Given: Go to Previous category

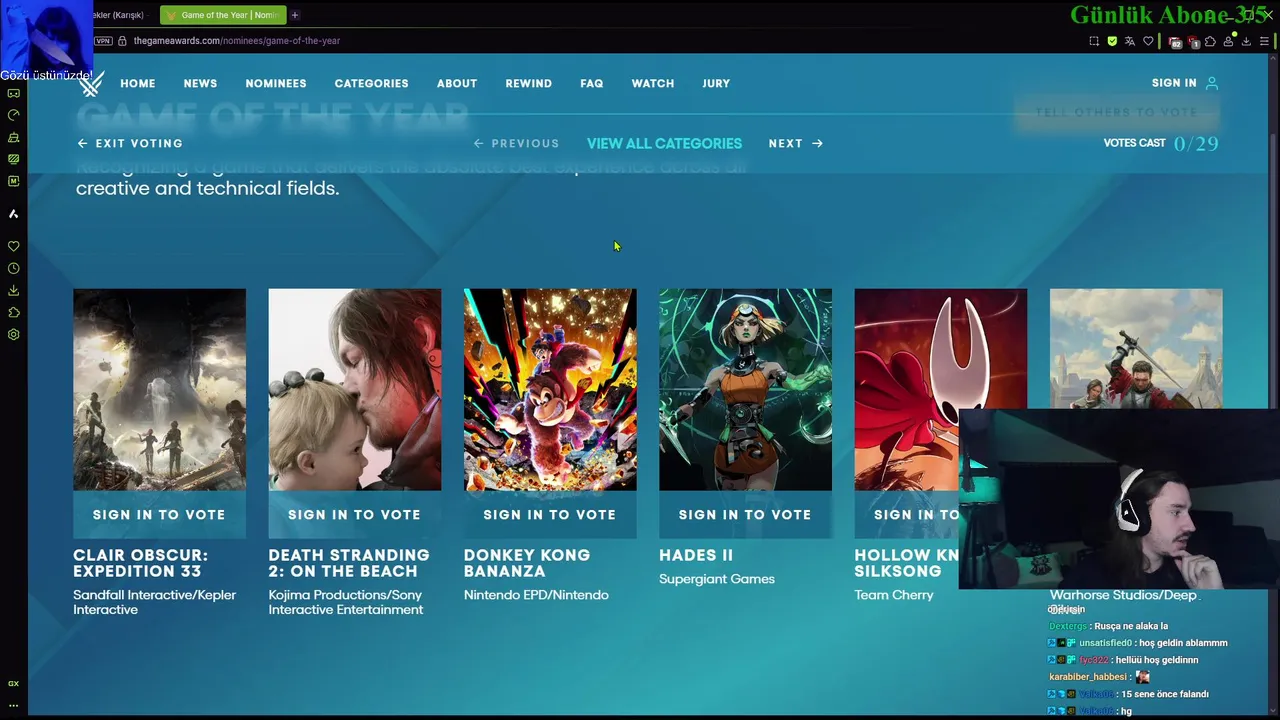Looking at the screenshot, I should [x=516, y=143].
